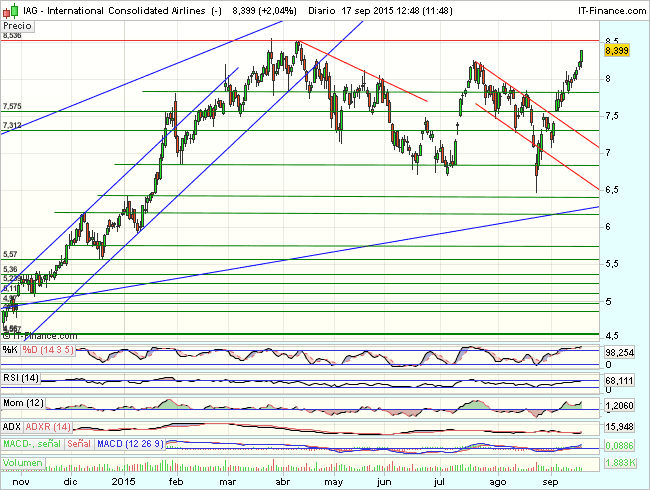Click the abr month label on time axis
The image size is (650, 490).
283,482
